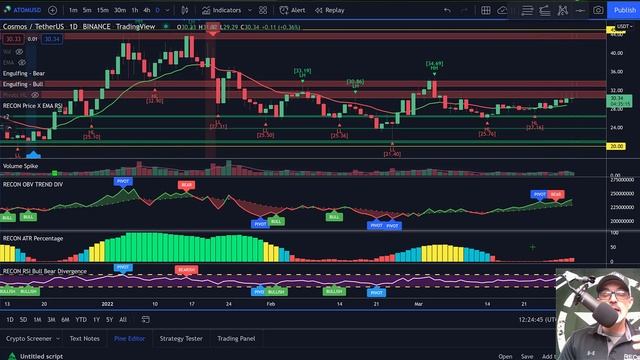The image size is (640, 360).
Task: Set date range to All
Action: pos(123,320)
